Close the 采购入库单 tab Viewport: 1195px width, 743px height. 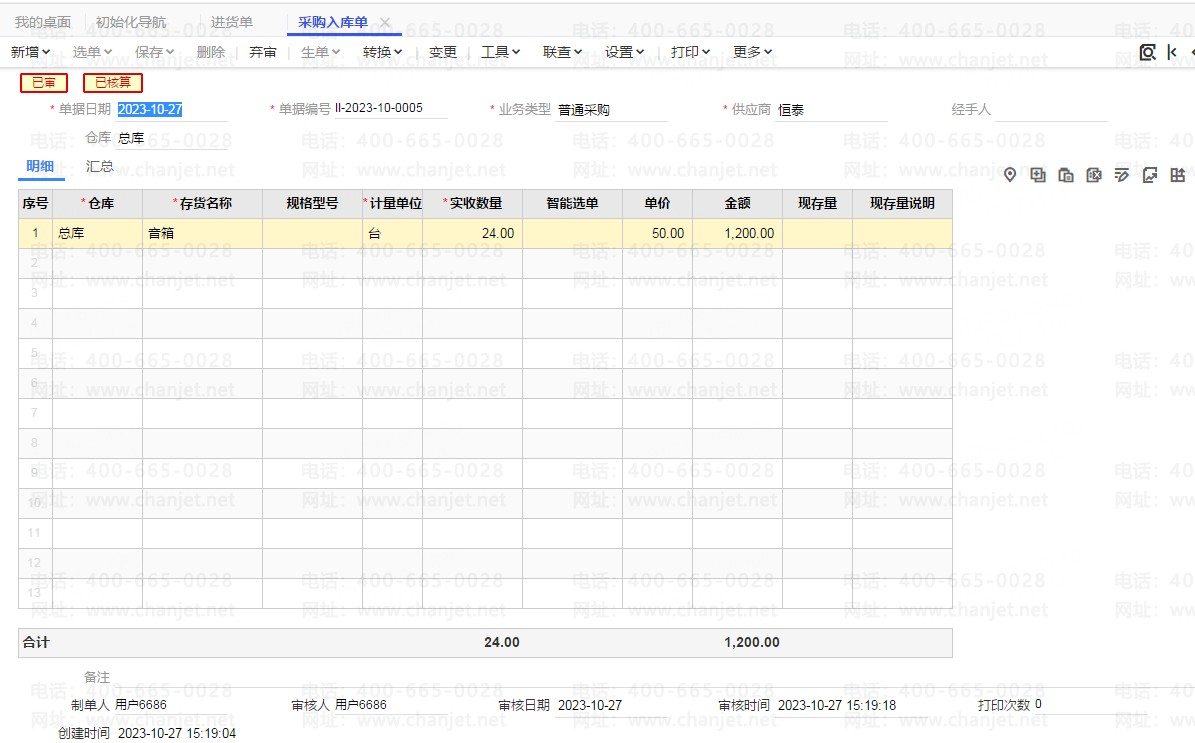[385, 22]
